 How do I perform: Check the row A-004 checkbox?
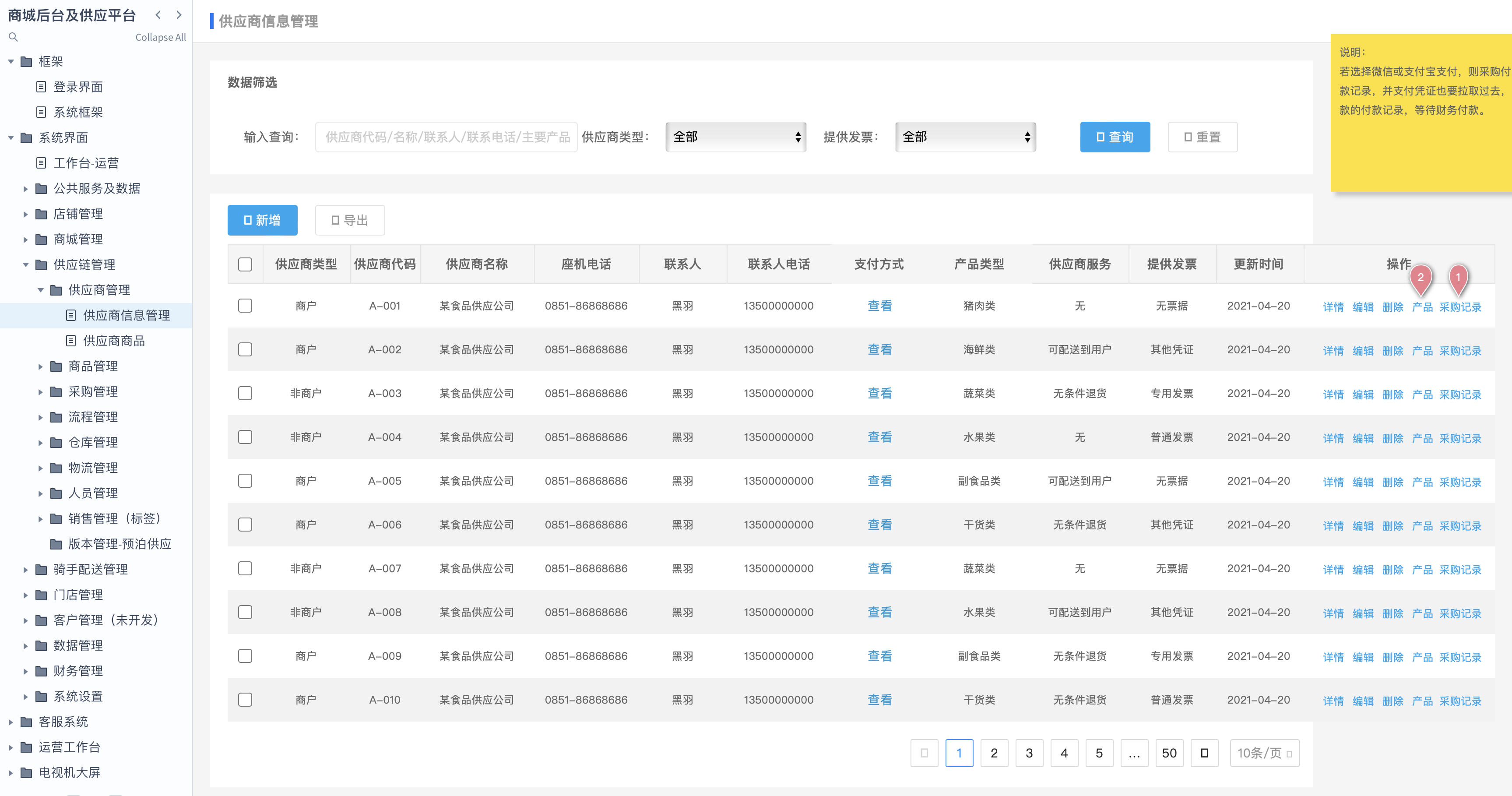(x=245, y=437)
